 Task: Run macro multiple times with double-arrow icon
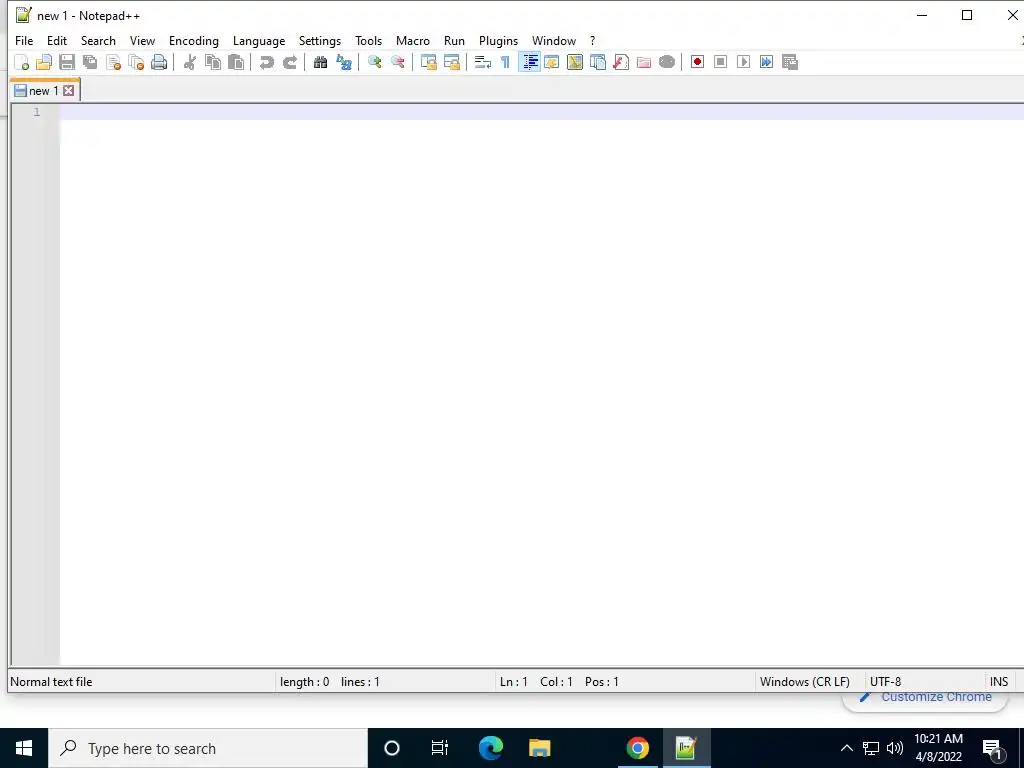tap(767, 62)
